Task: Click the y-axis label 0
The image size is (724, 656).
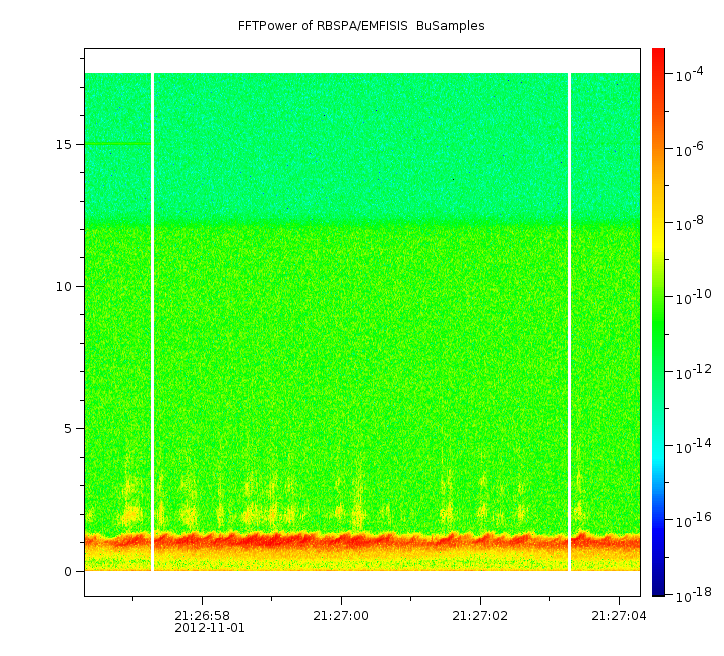Action: 68,572
